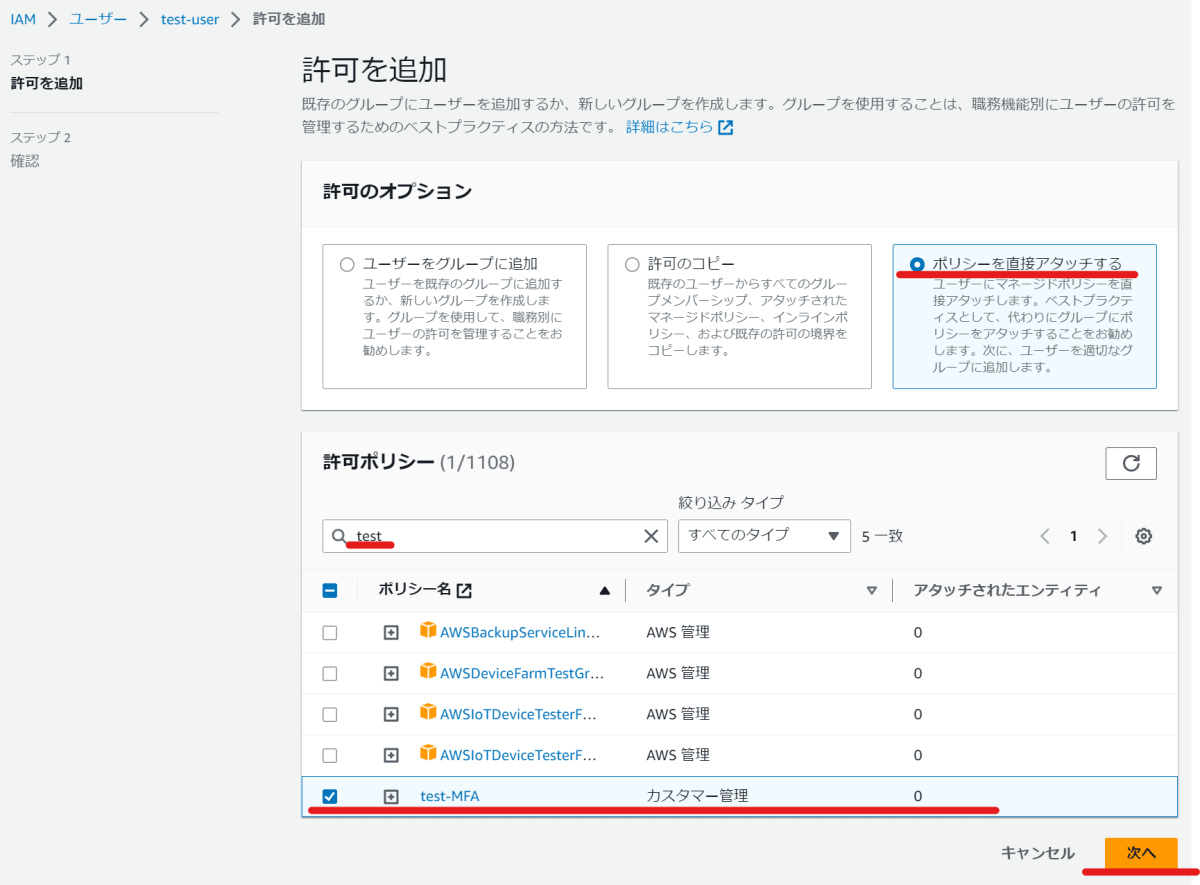This screenshot has height=885, width=1200.
Task: Open 詳細はこちら external link
Action: tap(680, 128)
